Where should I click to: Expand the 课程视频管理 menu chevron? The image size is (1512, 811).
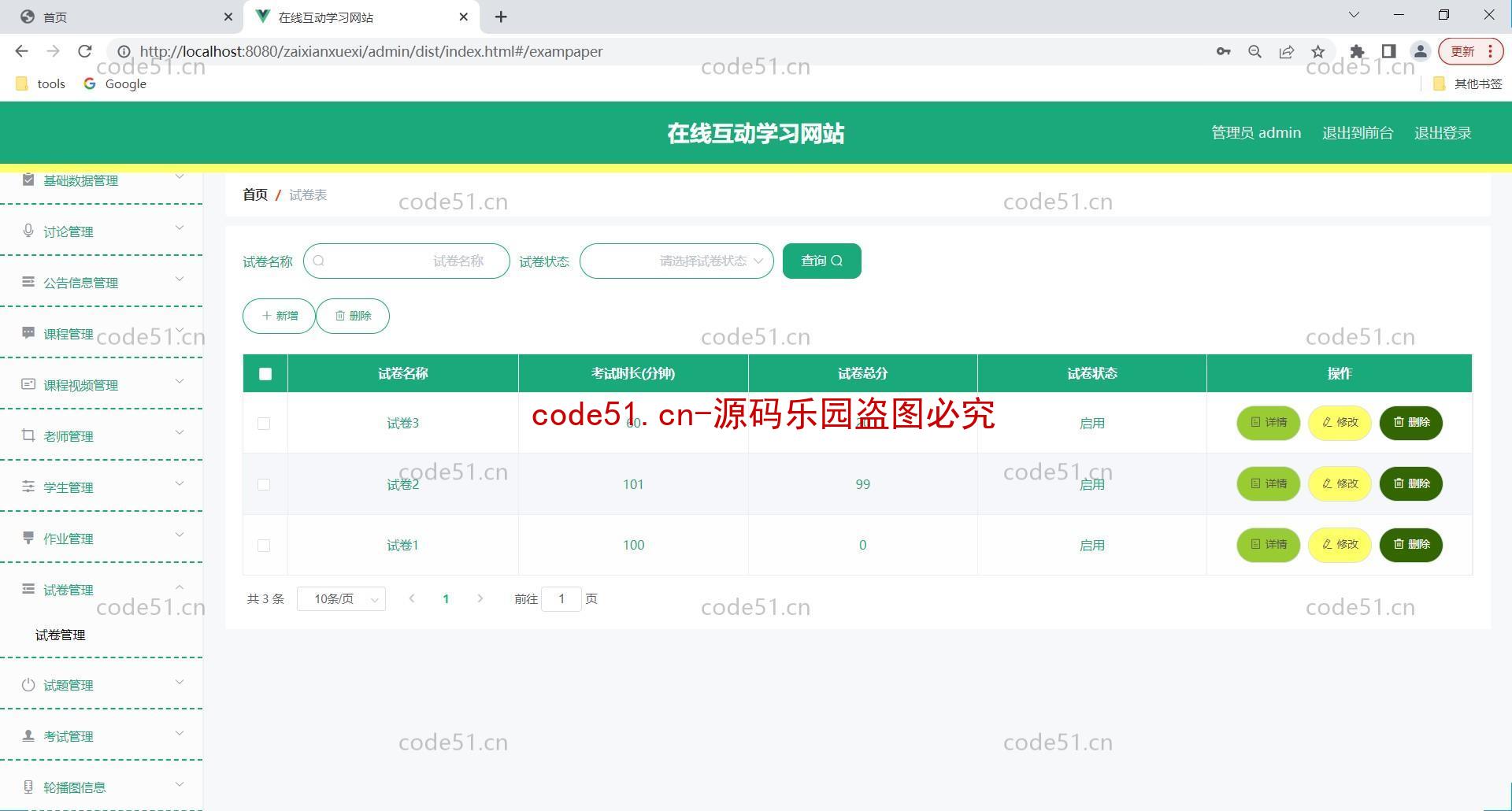coord(180,382)
